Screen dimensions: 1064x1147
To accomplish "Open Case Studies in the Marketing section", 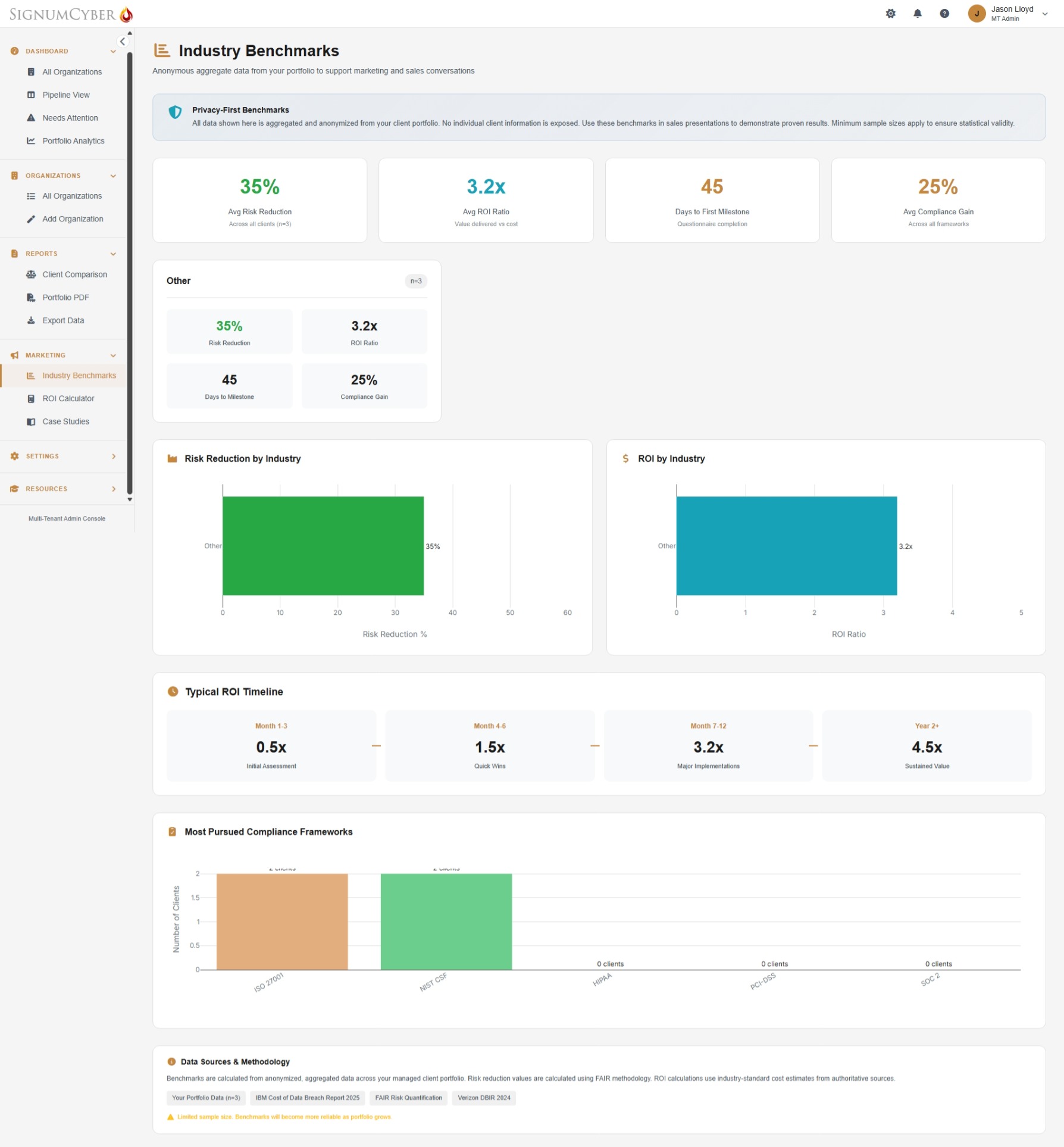I will point(65,421).
